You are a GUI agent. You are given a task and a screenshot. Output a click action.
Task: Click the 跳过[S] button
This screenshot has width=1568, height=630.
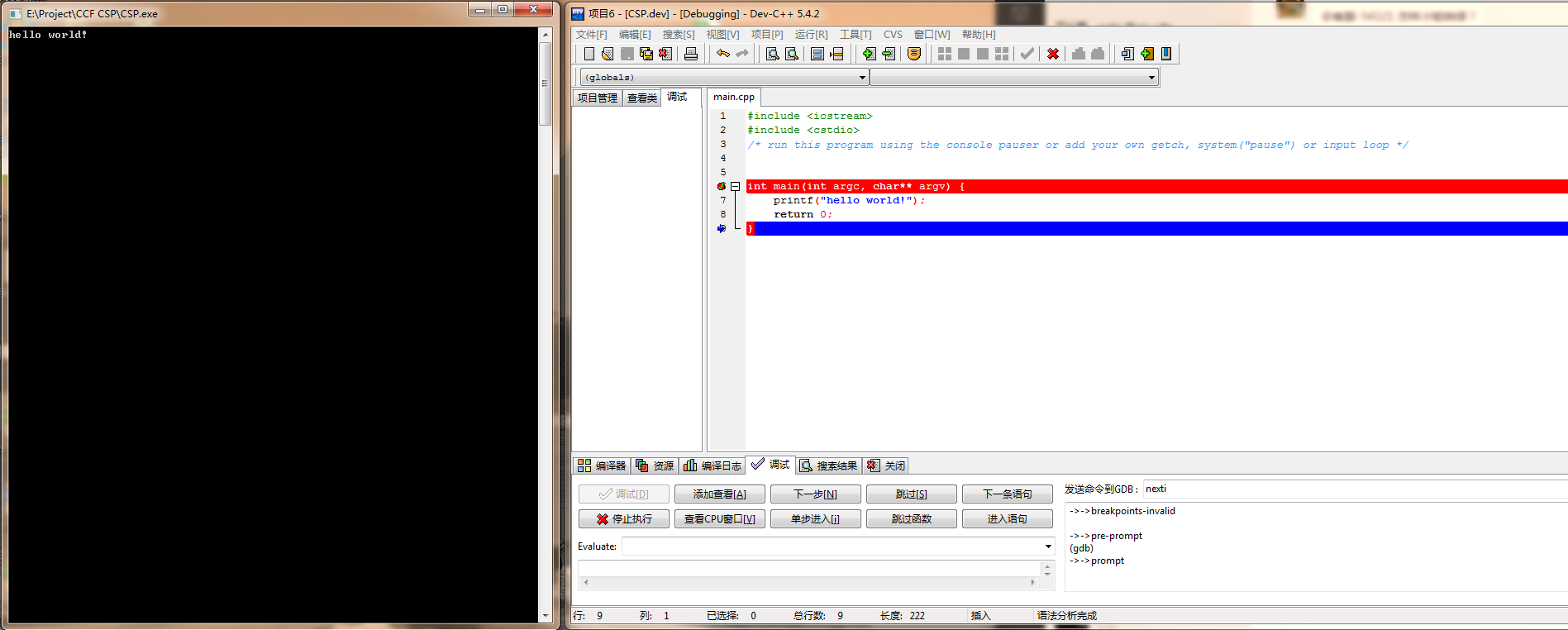click(x=912, y=494)
